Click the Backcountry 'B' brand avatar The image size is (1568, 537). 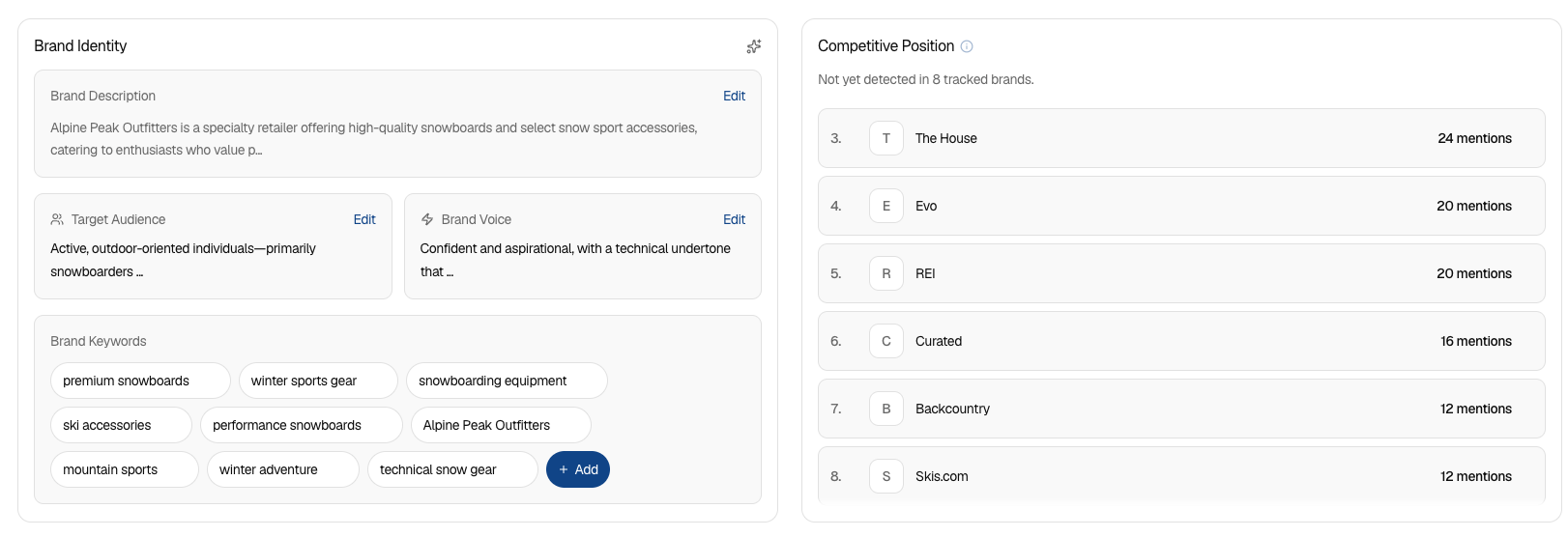click(886, 409)
